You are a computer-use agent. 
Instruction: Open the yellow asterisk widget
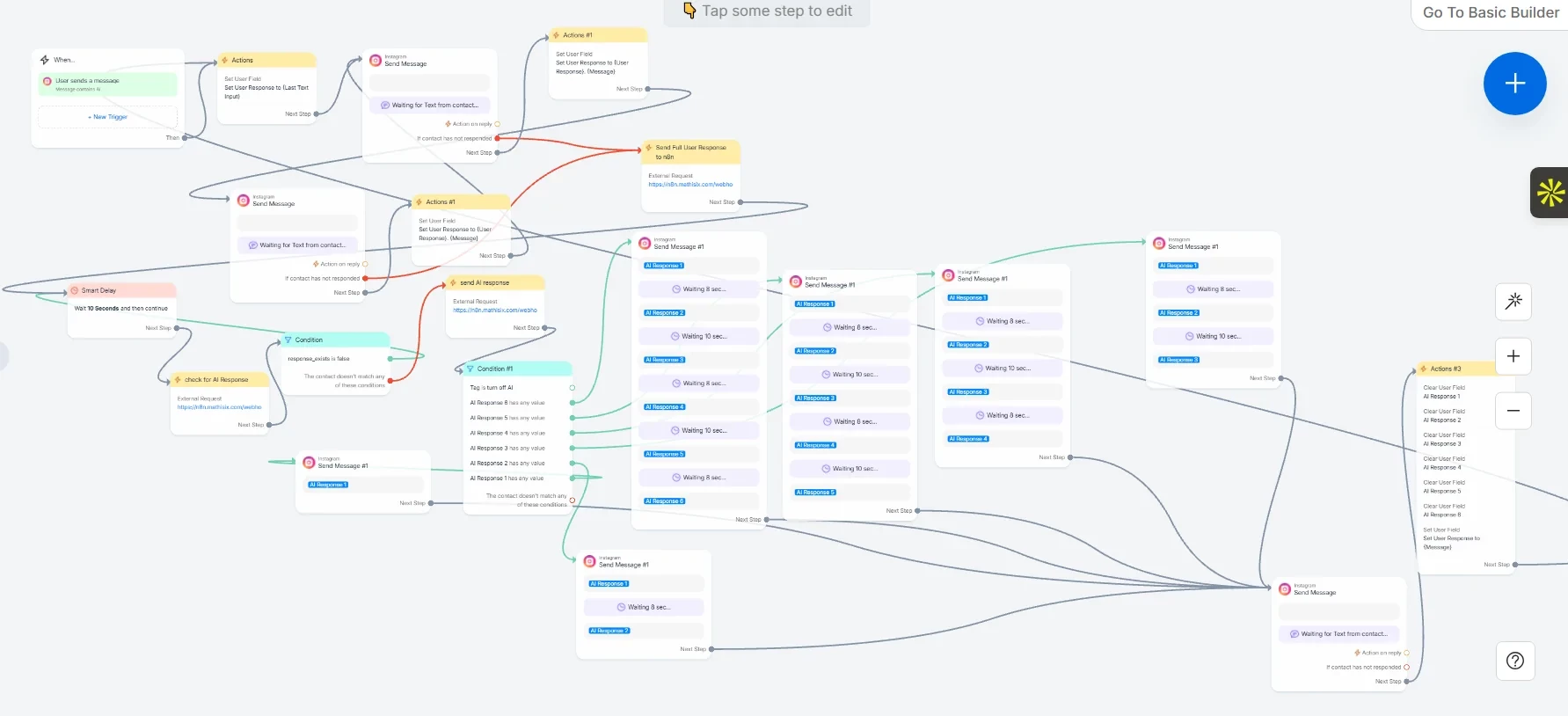tap(1550, 192)
